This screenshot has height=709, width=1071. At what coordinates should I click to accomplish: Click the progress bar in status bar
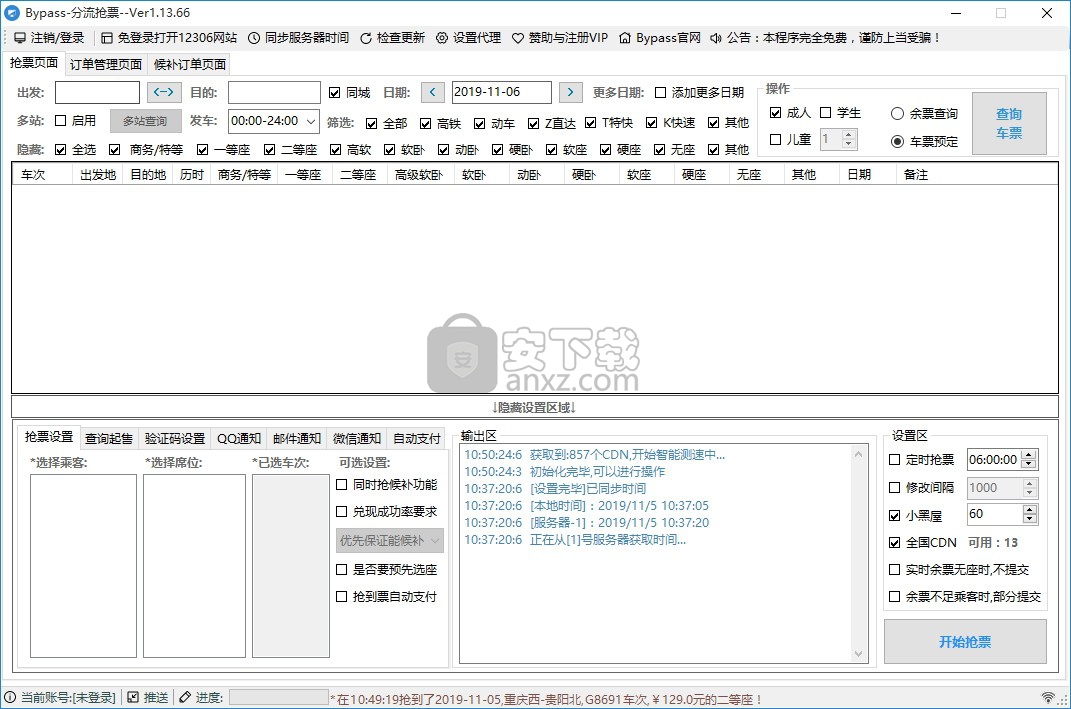point(279,697)
